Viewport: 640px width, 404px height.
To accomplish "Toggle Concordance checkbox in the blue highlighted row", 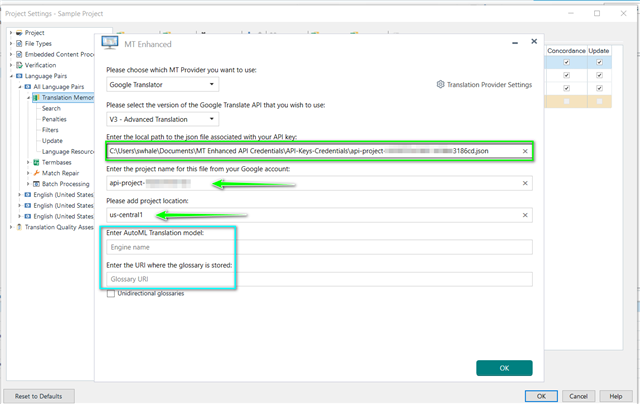I will [566, 62].
